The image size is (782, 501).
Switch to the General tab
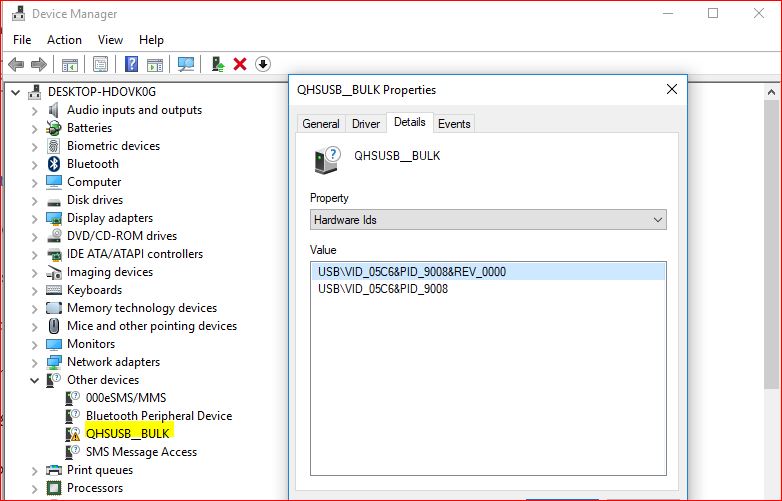(321, 124)
